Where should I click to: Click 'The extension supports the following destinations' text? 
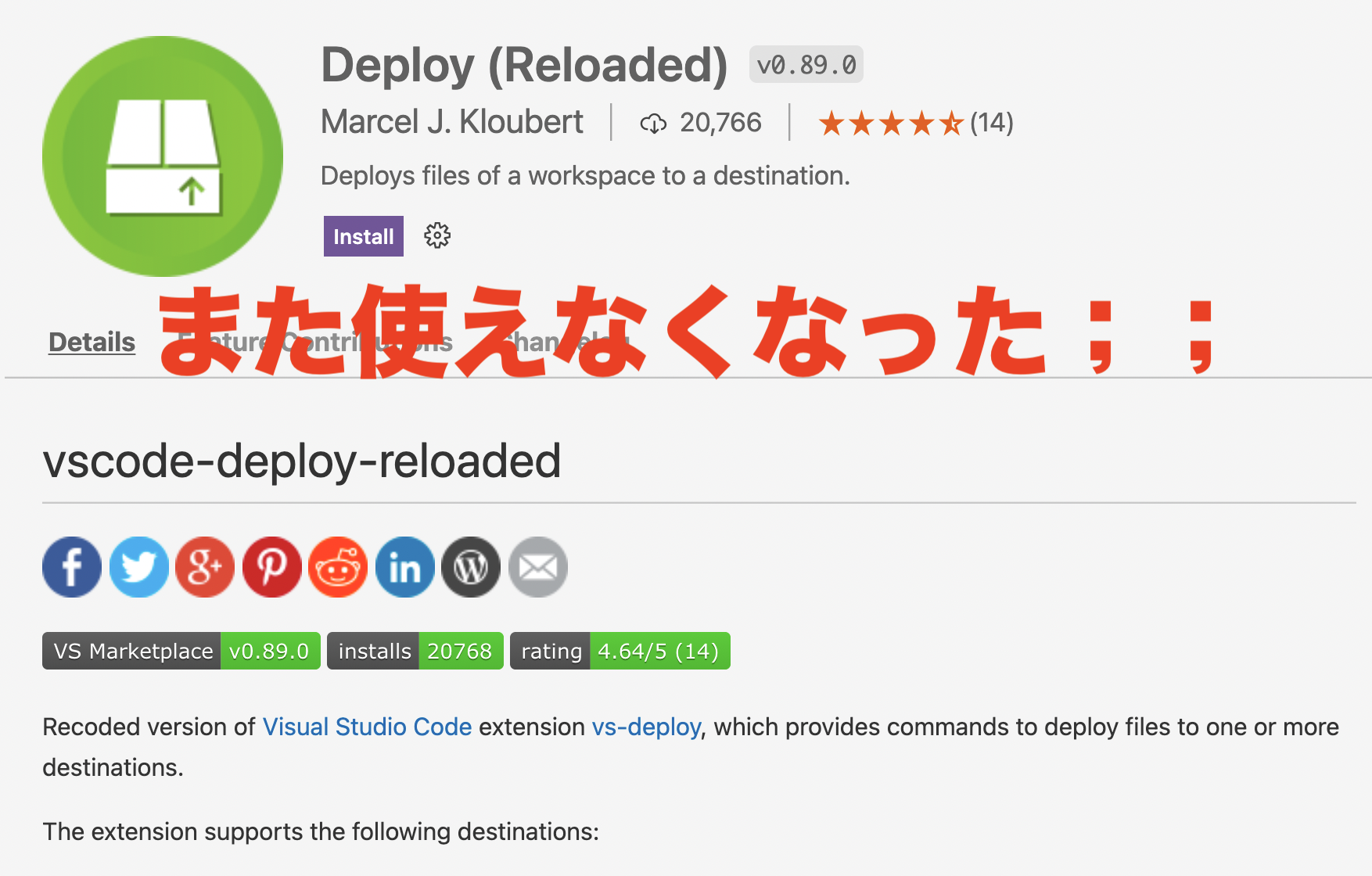(x=321, y=831)
